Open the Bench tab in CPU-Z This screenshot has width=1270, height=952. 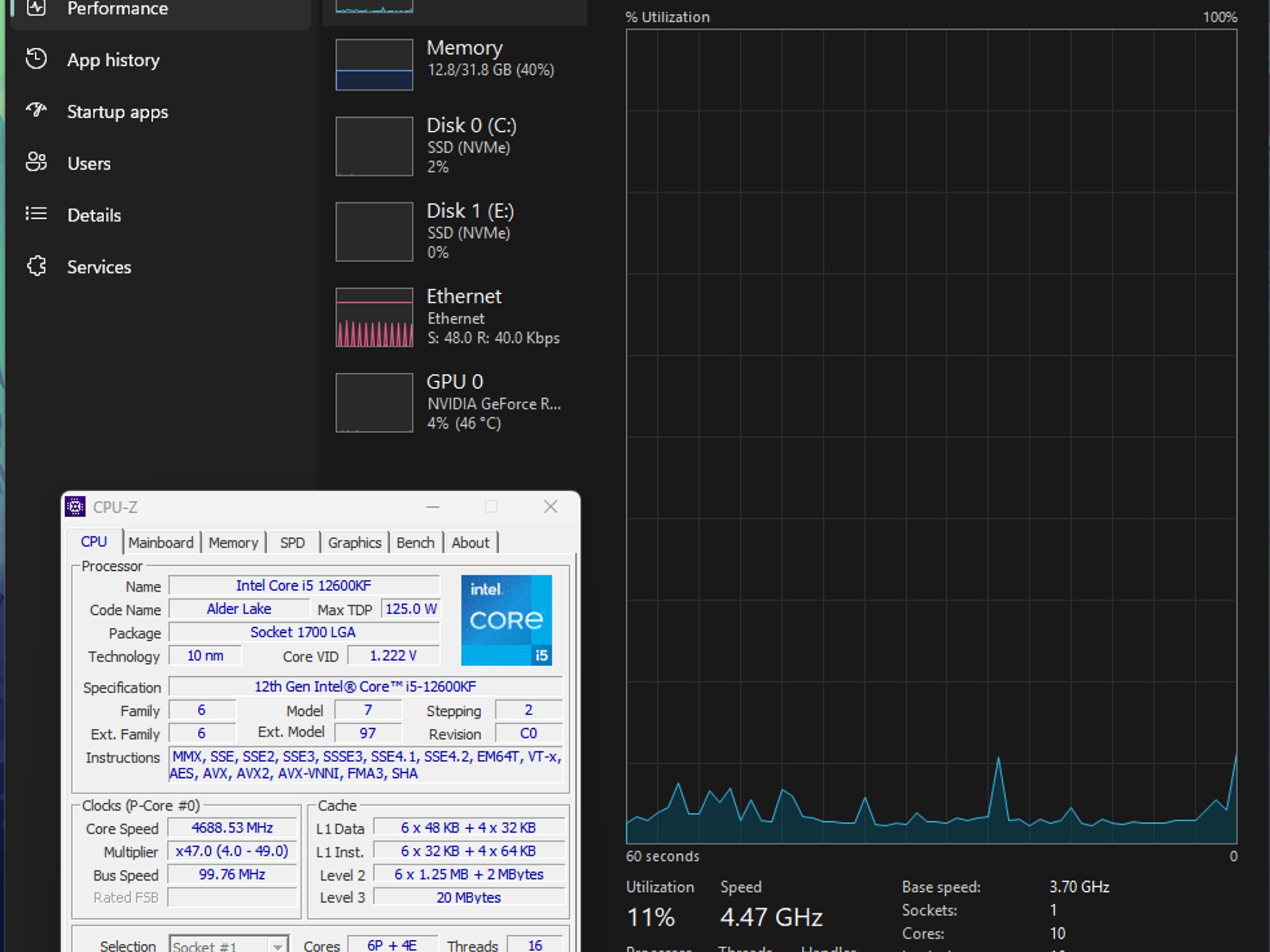415,542
